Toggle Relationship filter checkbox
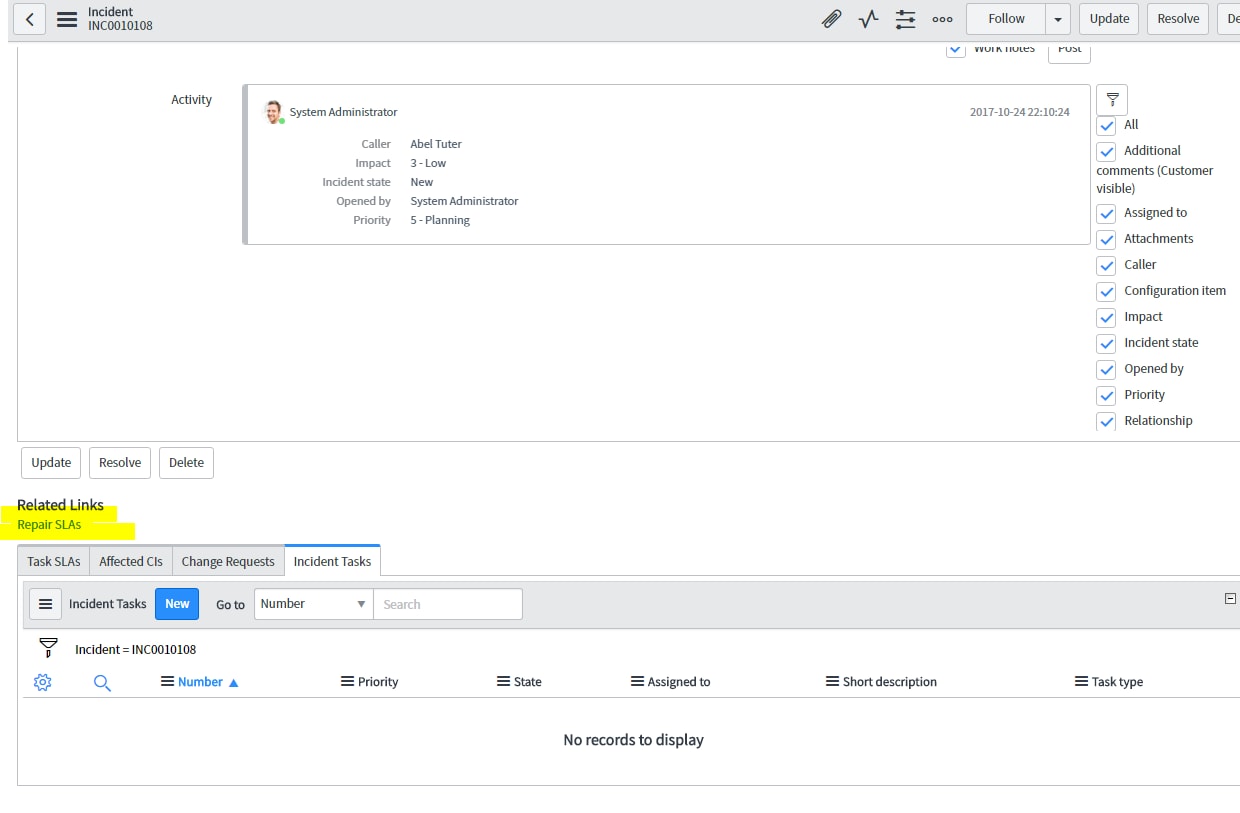Screen dimensions: 1240x813 tap(1106, 422)
